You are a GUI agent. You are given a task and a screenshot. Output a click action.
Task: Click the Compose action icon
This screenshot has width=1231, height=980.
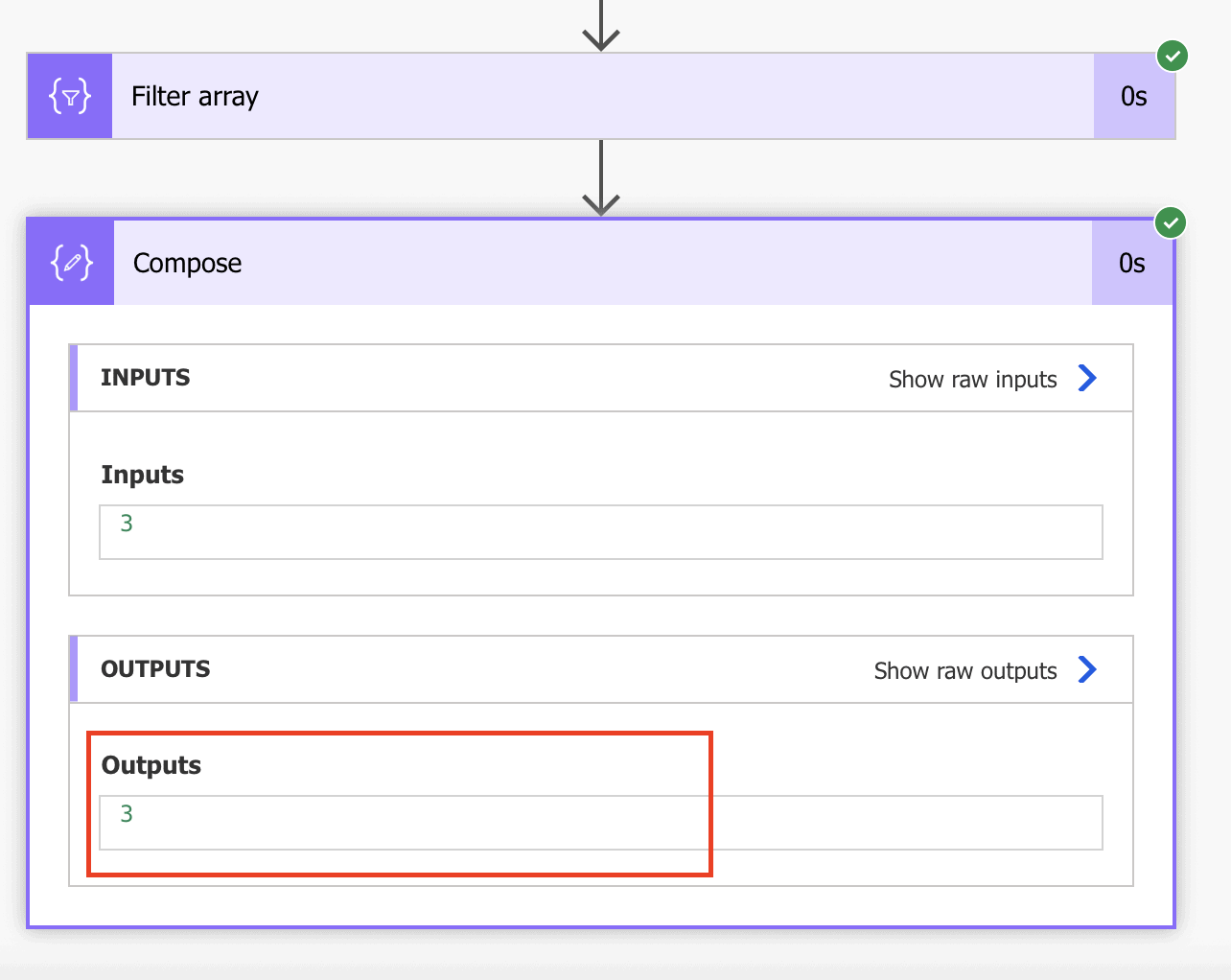tap(69, 262)
